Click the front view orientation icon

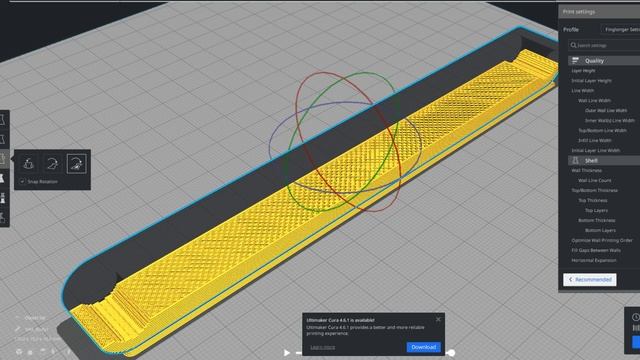(x=30, y=351)
